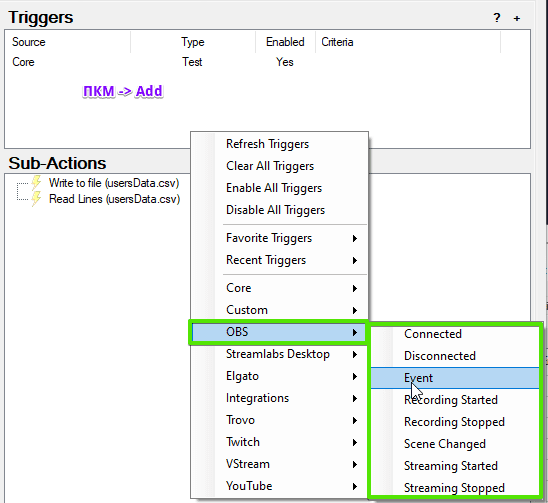Open the VStream triggers submenu
Viewport: 548px width, 503px height.
(279, 464)
